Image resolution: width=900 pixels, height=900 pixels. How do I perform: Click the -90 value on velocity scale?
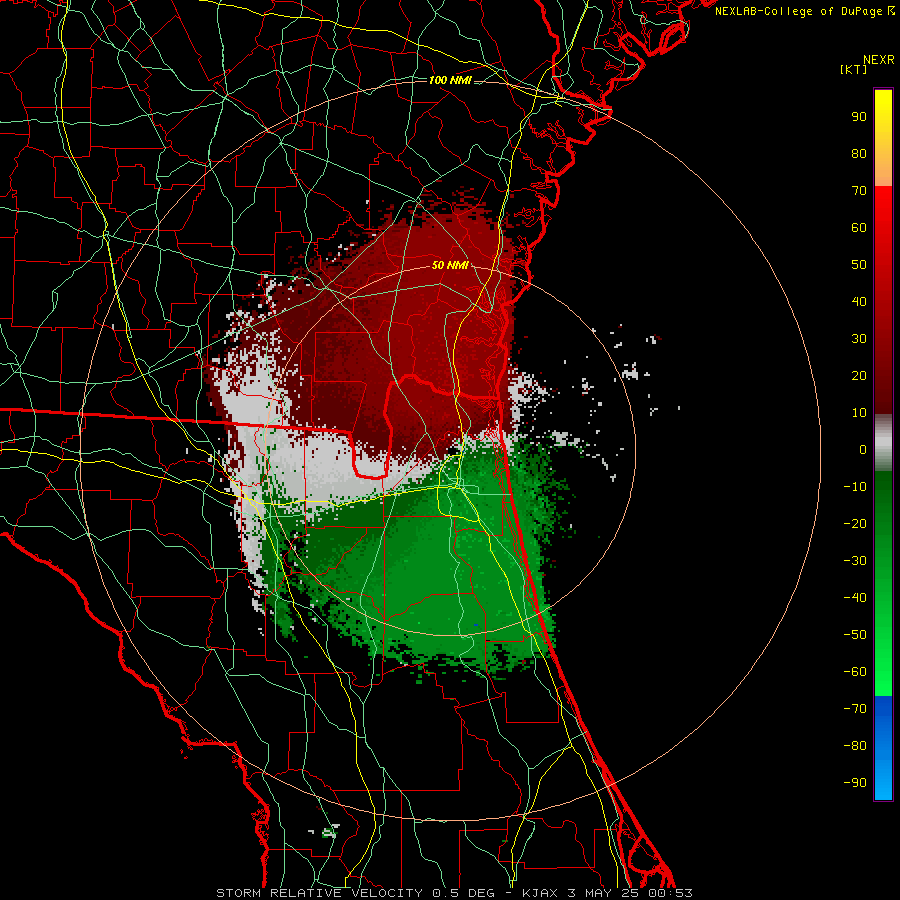tap(855, 783)
